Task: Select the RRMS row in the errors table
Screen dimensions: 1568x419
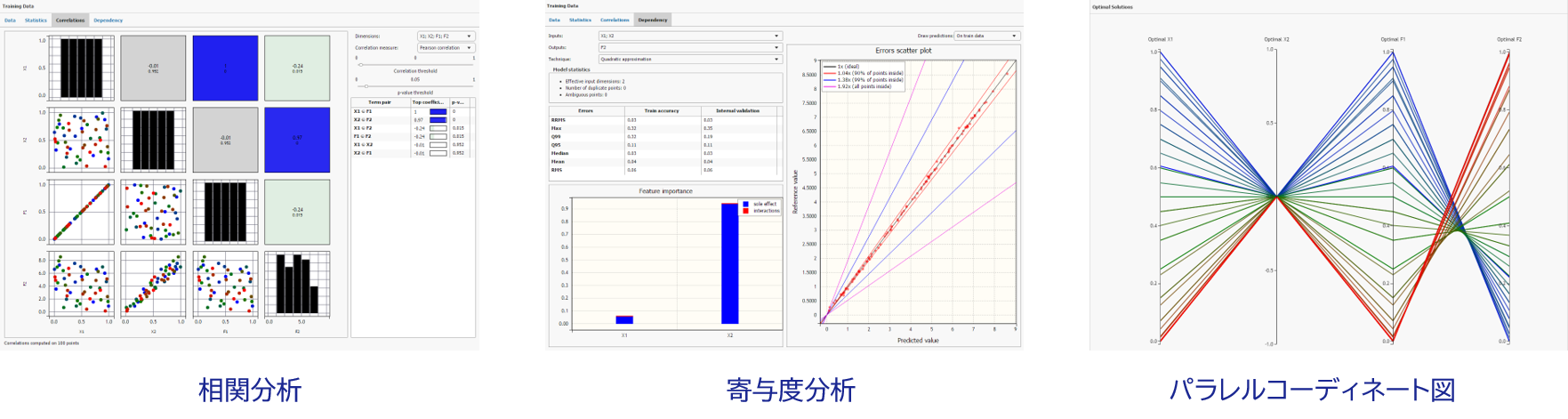Action: [558, 119]
